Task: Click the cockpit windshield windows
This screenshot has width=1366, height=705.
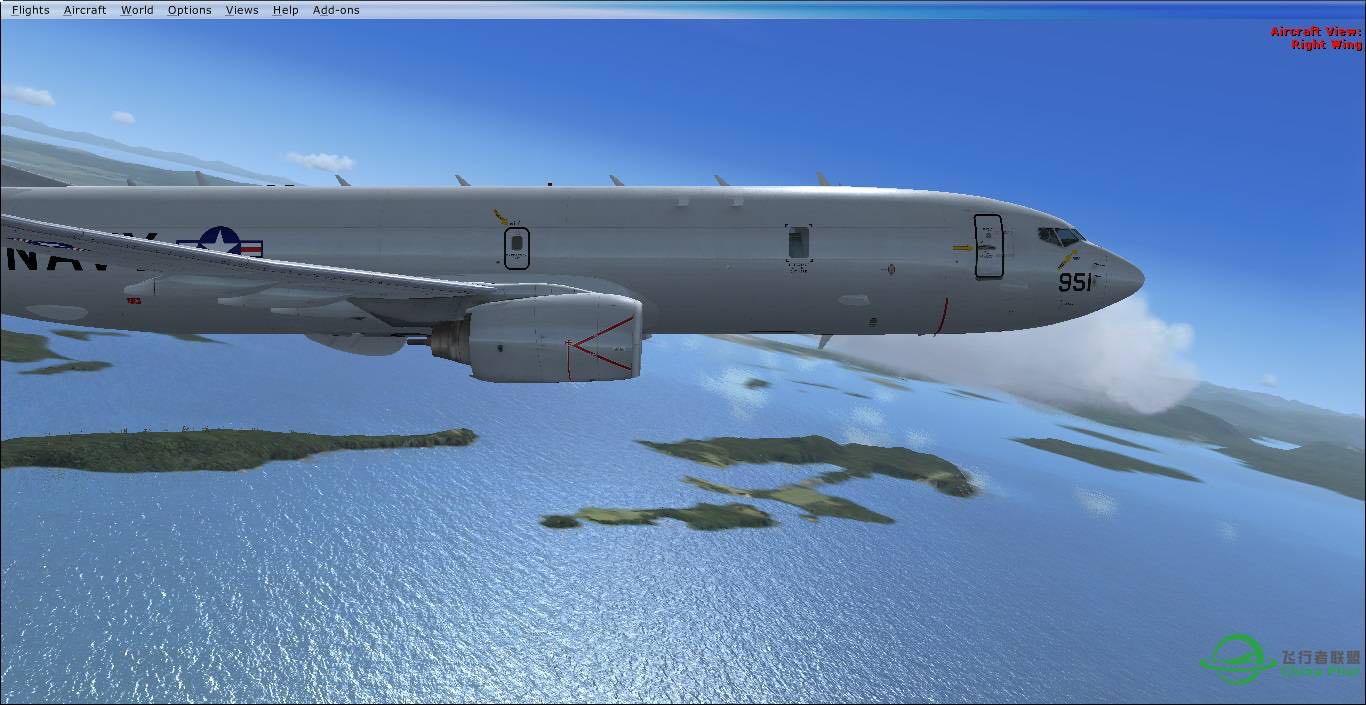Action: (1061, 236)
